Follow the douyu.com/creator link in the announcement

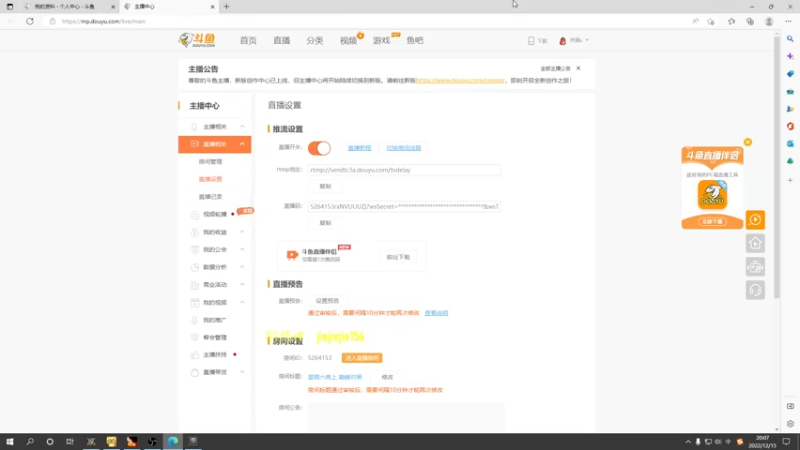pyautogui.click(x=460, y=80)
